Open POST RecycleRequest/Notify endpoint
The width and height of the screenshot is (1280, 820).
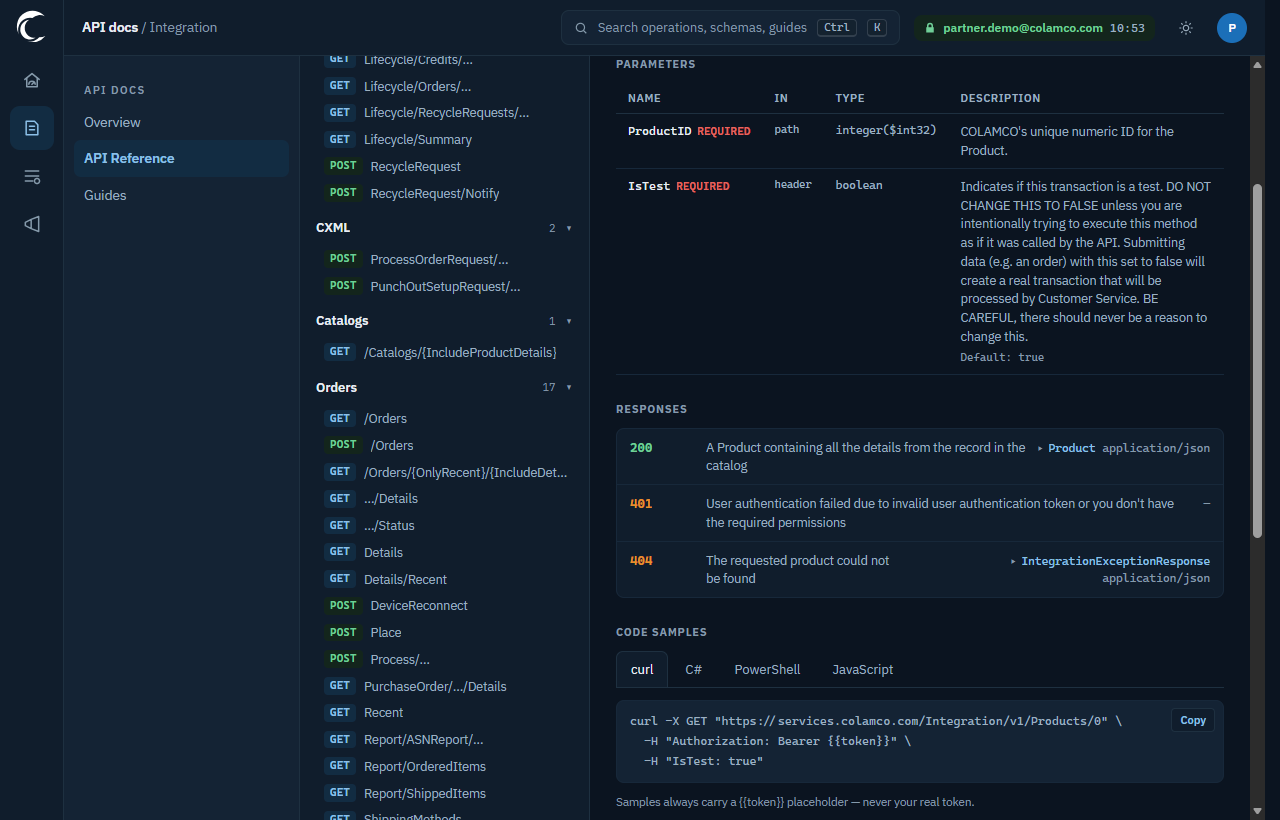coord(445,193)
